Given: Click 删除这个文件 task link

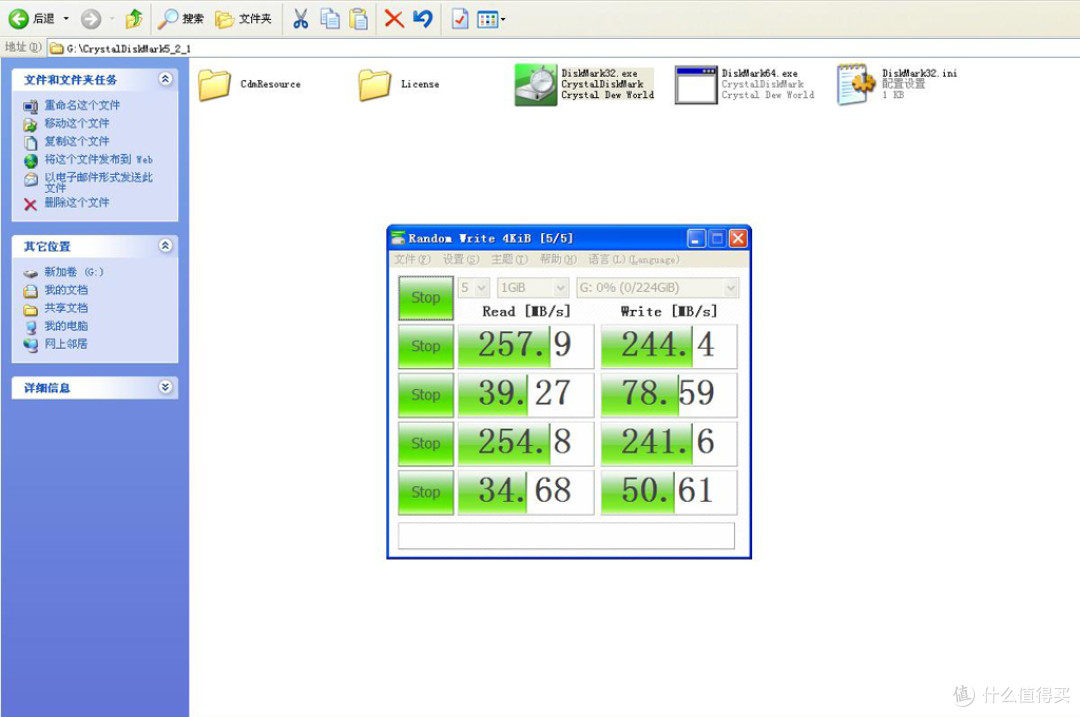Looking at the screenshot, I should tap(76, 202).
